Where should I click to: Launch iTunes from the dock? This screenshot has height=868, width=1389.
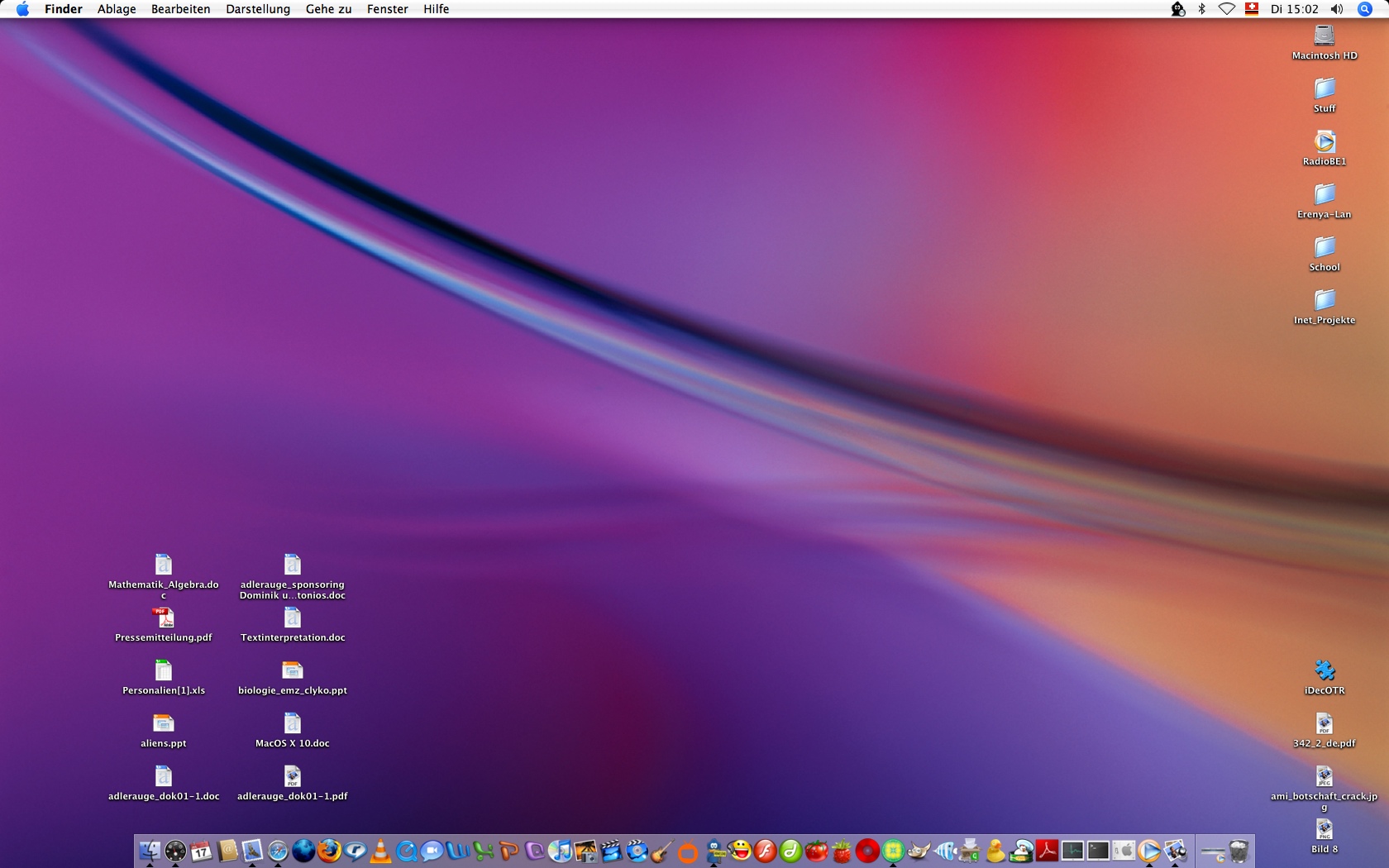tap(560, 851)
